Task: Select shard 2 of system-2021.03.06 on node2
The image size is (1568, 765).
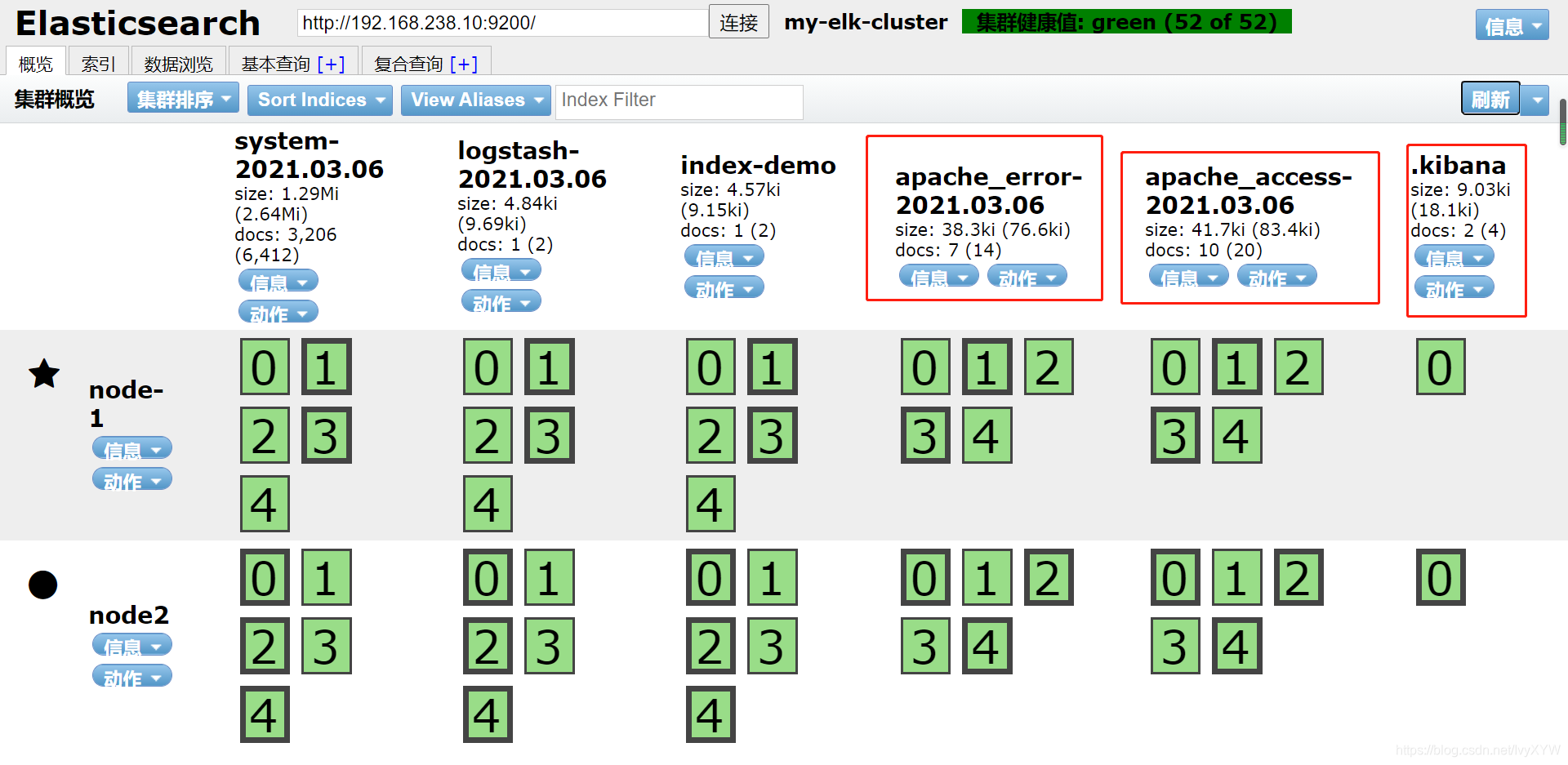Action: [x=265, y=646]
